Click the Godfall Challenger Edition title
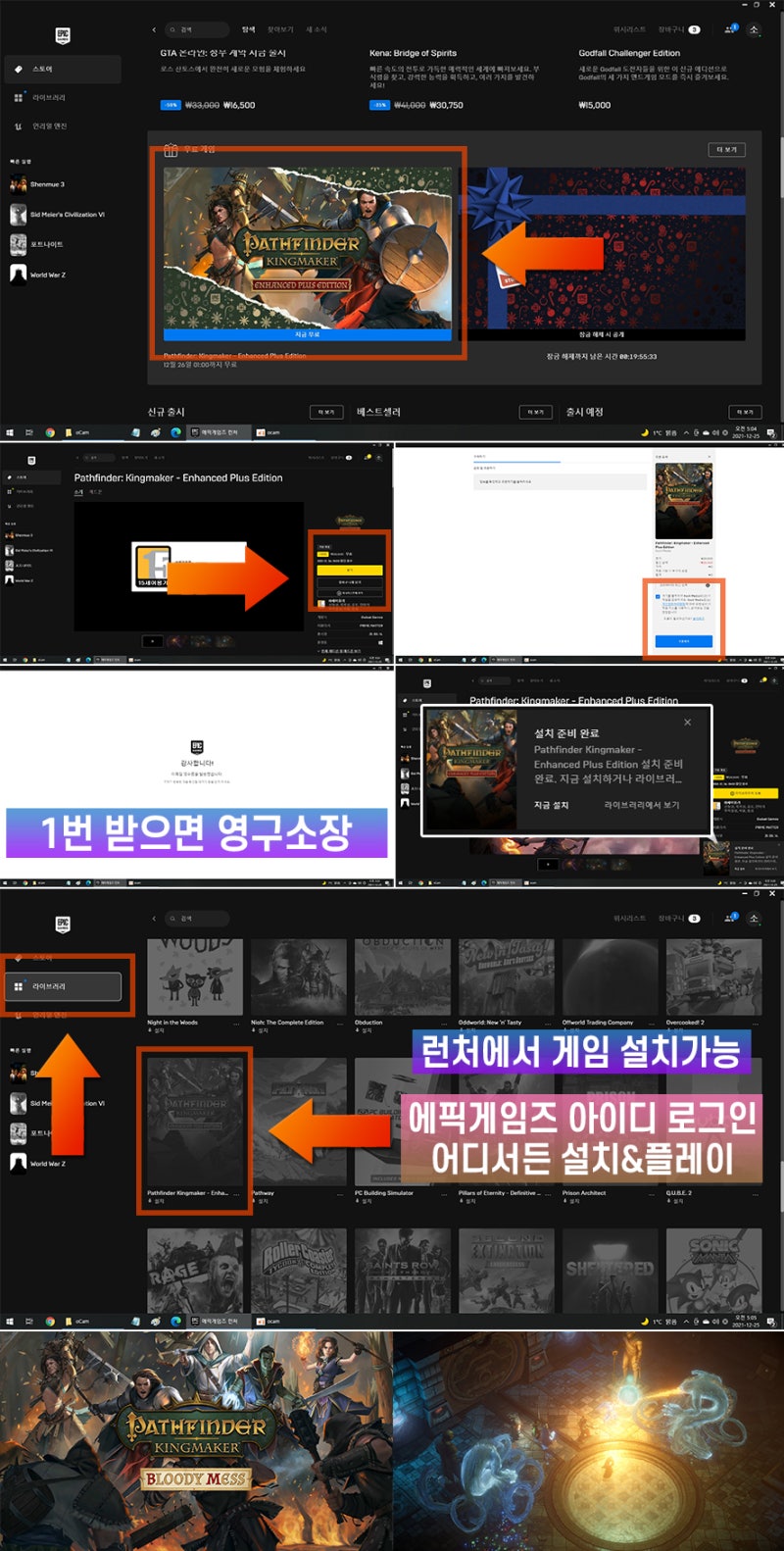 click(629, 53)
